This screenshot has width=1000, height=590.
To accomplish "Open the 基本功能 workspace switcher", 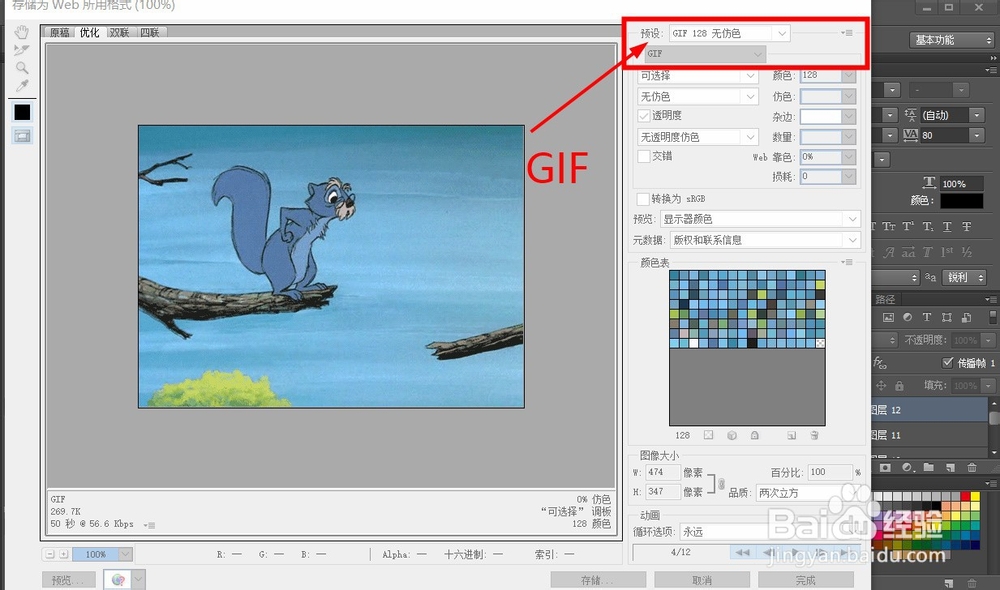I will (952, 40).
